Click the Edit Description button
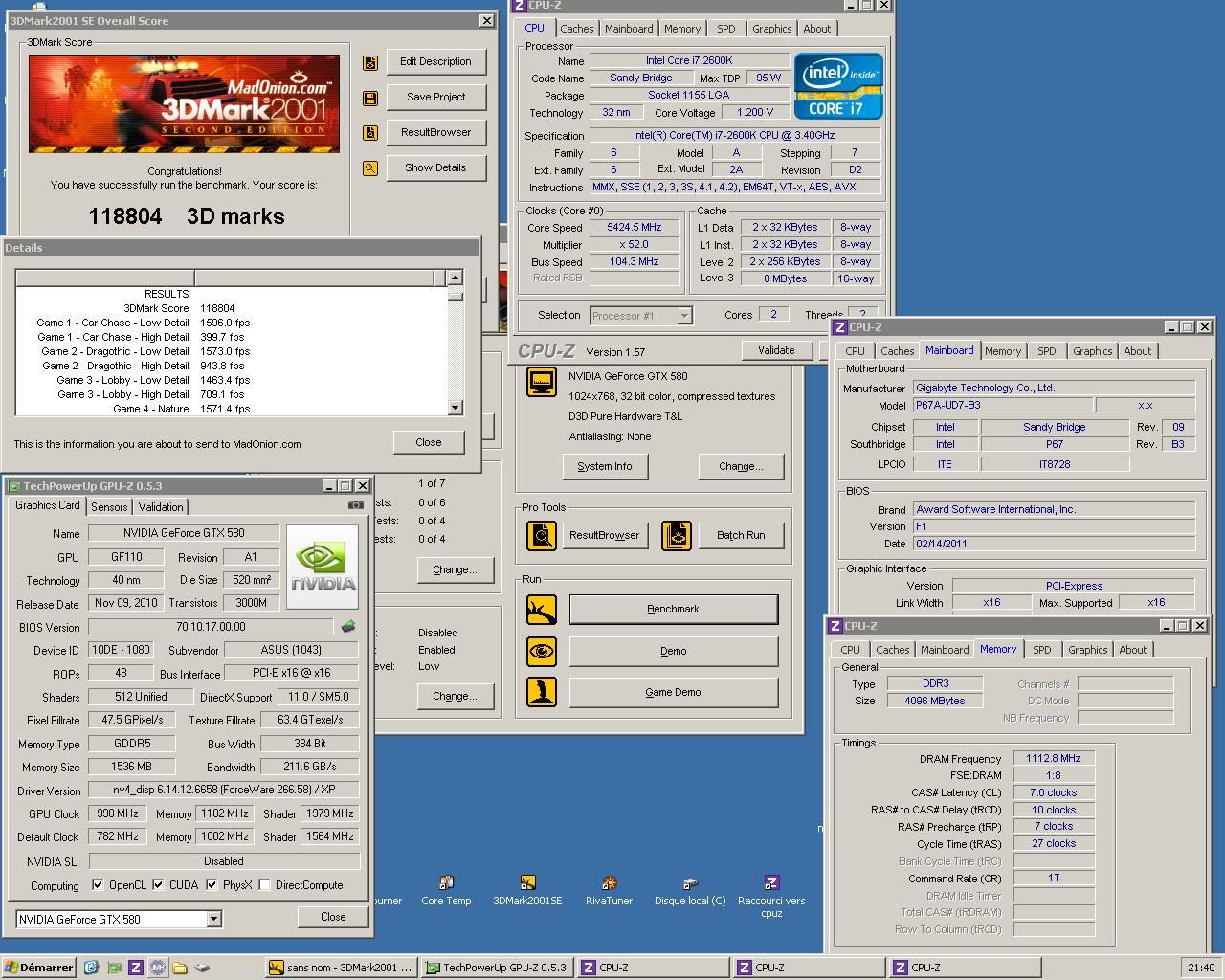The width and height of the screenshot is (1225, 980). coord(435,62)
